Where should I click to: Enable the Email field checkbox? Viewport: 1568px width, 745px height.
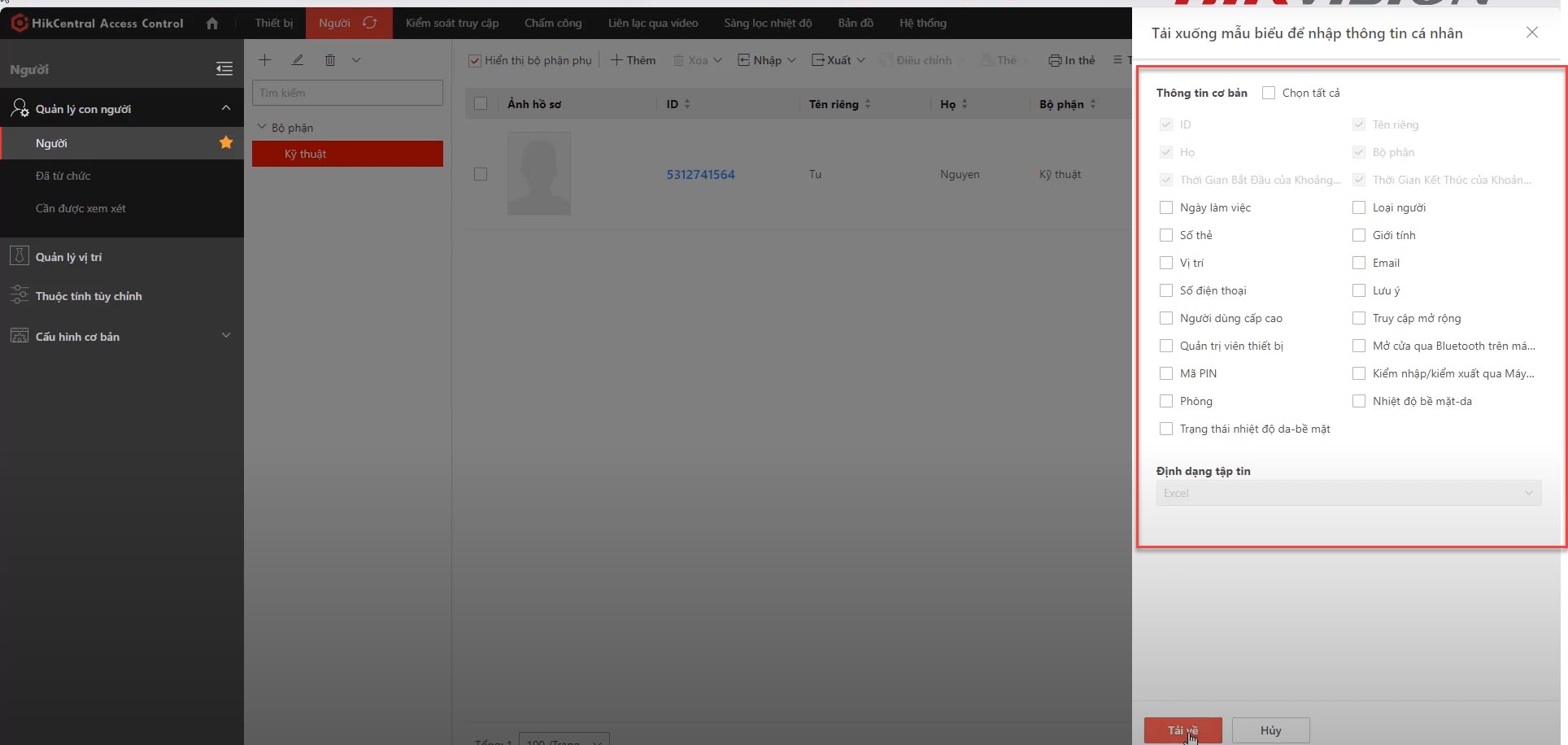pos(1359,263)
